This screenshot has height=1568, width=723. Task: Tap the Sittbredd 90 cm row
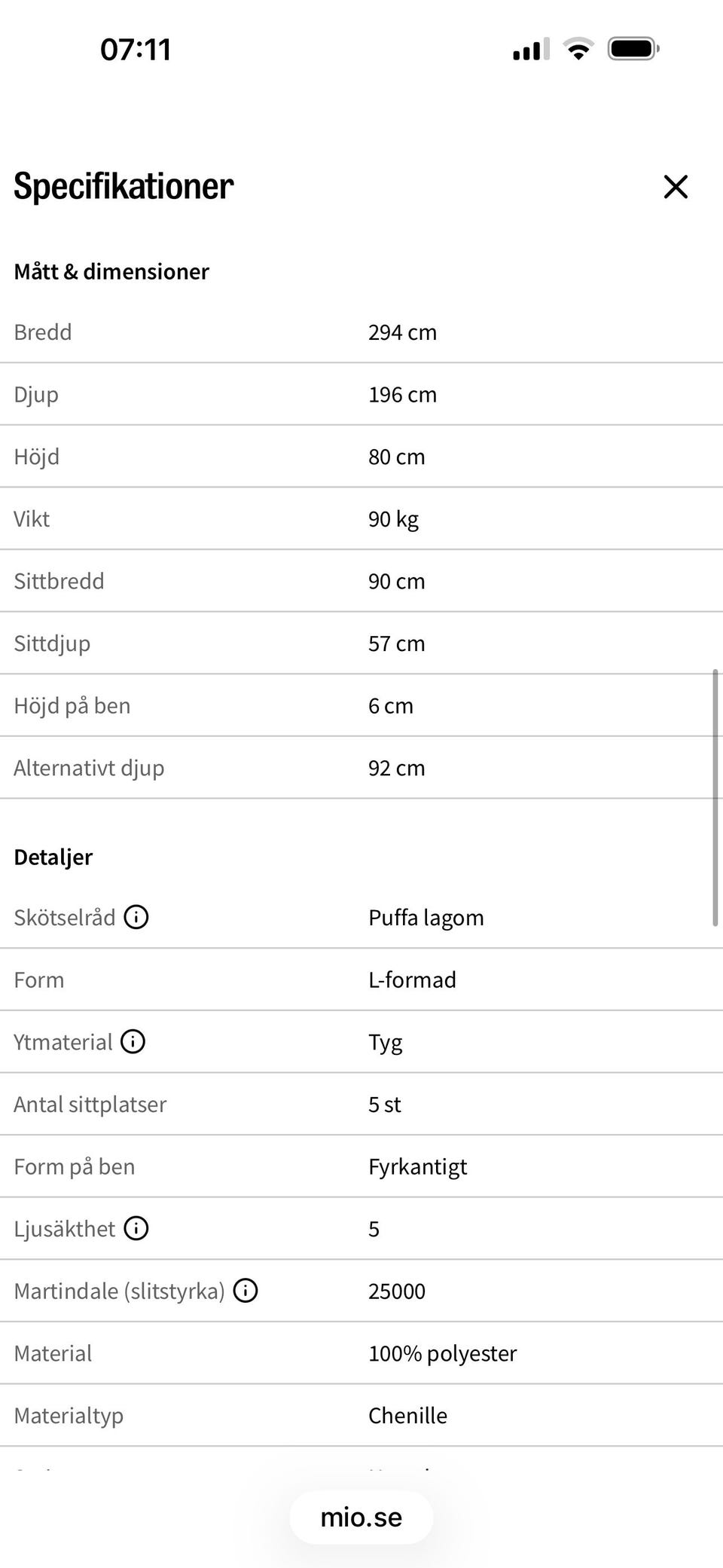pyautogui.click(x=361, y=581)
